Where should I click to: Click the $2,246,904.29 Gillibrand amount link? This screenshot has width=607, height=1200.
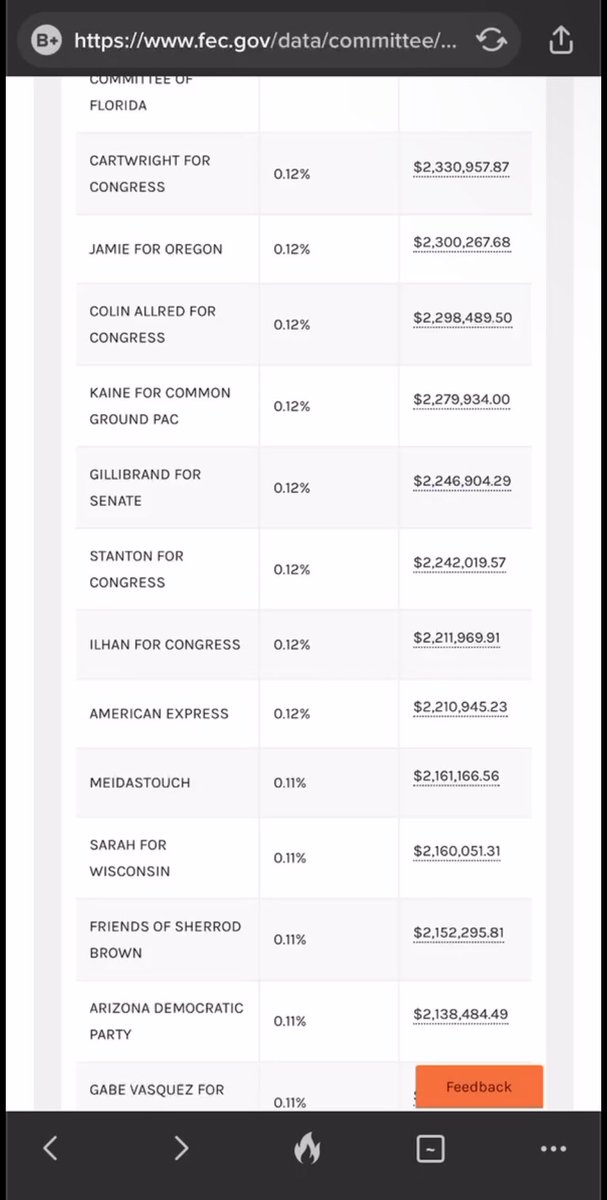[462, 481]
